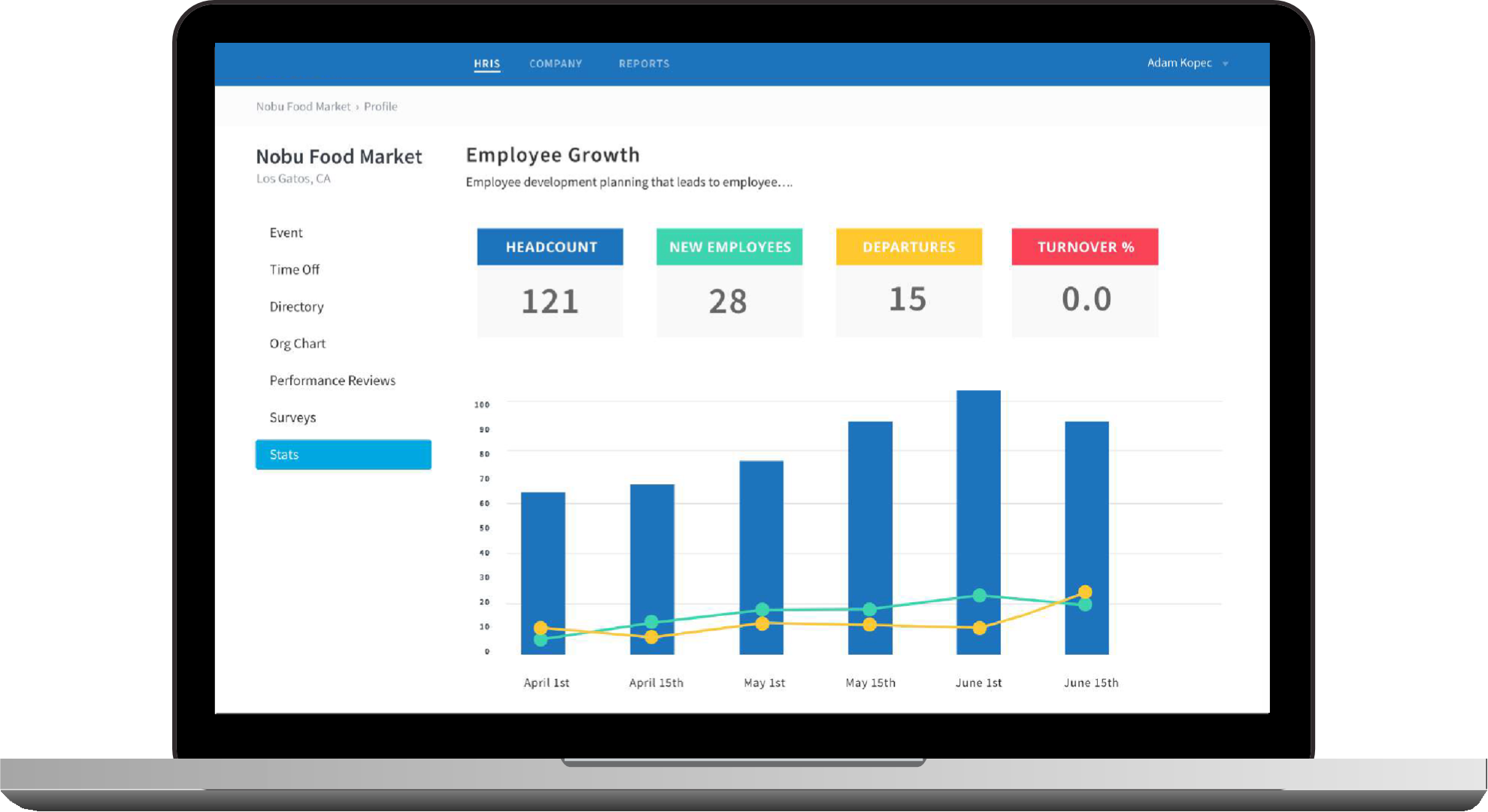Click the tallest June 1st bar
The height and width of the screenshot is (812, 1488).
(x=979, y=522)
